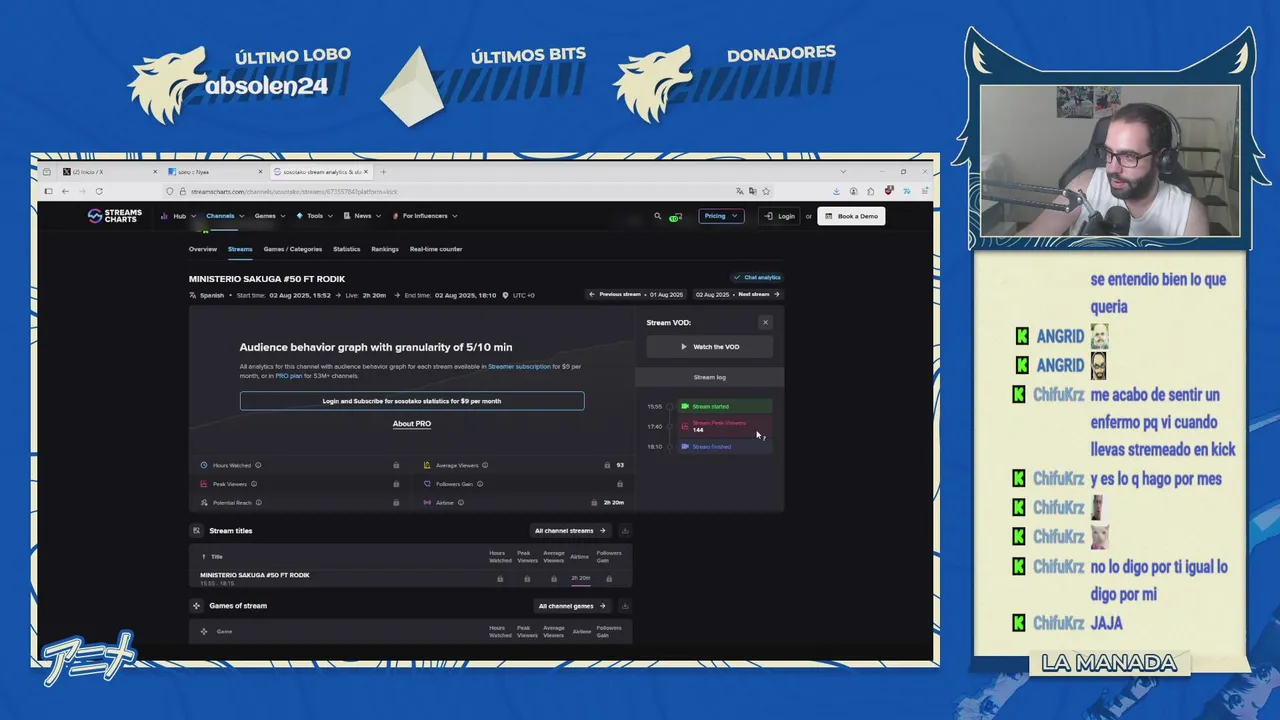The width and height of the screenshot is (1280, 720).
Task: Click the Stream log header
Action: 709,377
